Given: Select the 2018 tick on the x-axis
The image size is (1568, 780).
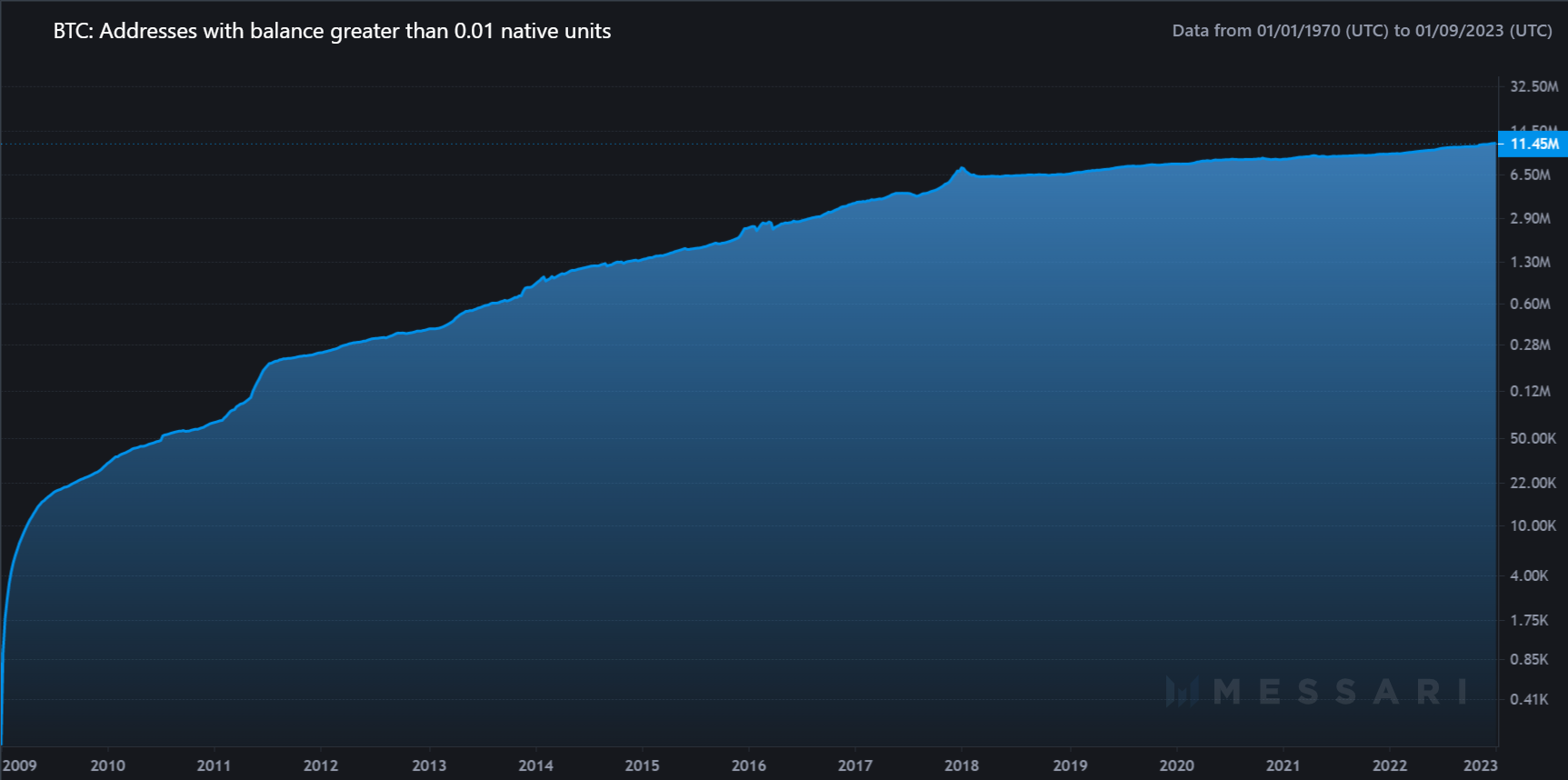Looking at the screenshot, I should tap(962, 765).
